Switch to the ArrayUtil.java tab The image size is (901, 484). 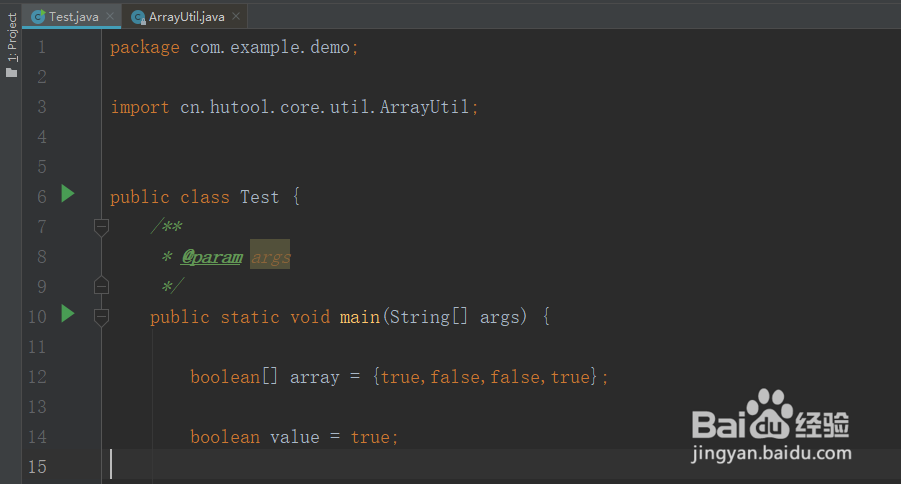point(188,17)
